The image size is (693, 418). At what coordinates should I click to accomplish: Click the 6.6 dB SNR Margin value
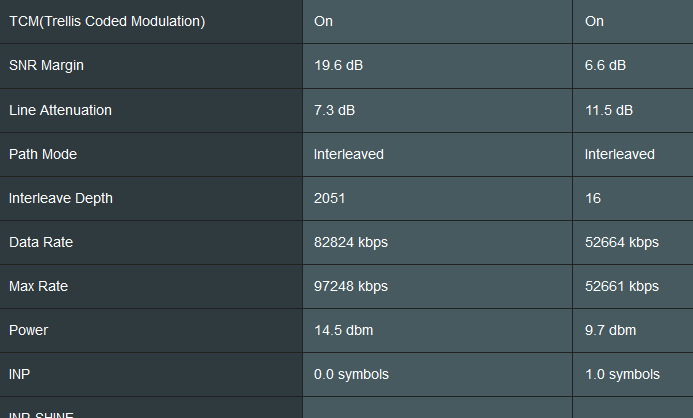click(x=605, y=65)
